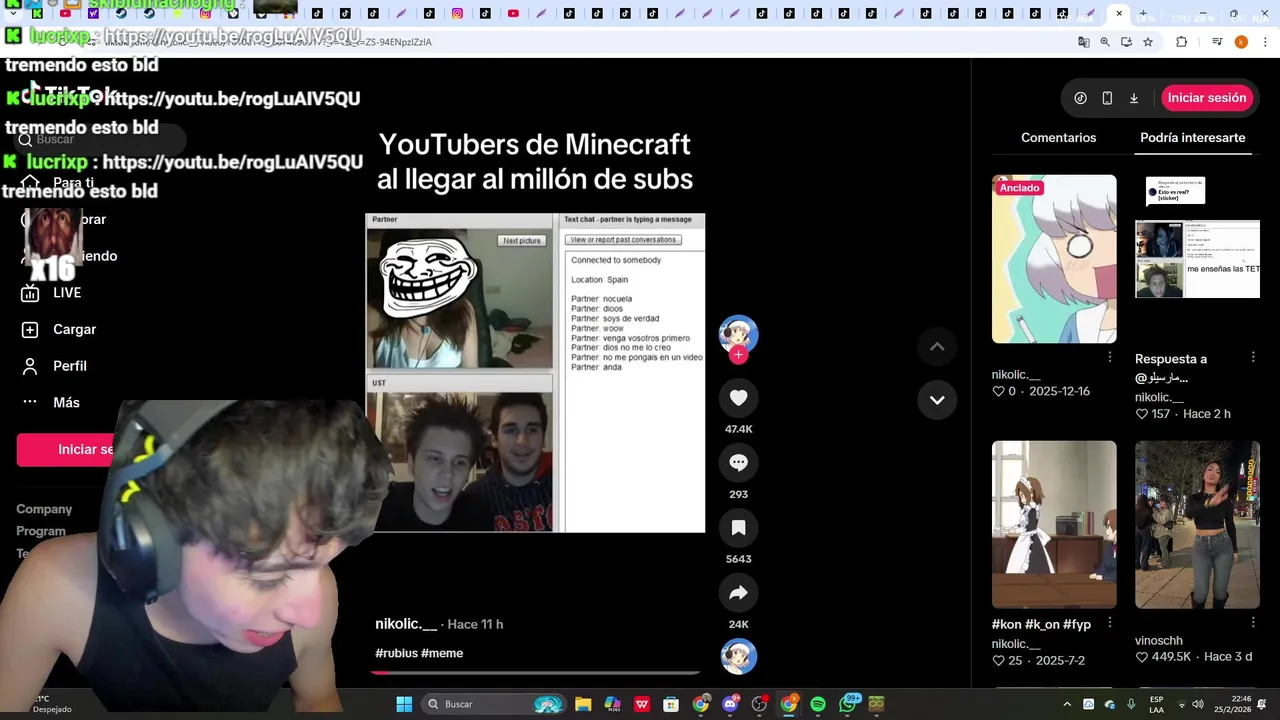This screenshot has width=1280, height=720.
Task: Click the #rubius hashtag
Action: 396,653
